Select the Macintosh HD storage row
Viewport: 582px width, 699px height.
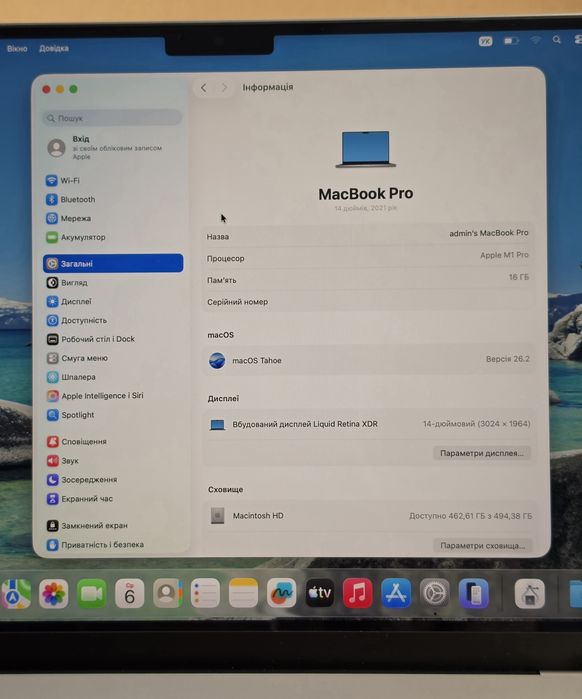[369, 516]
